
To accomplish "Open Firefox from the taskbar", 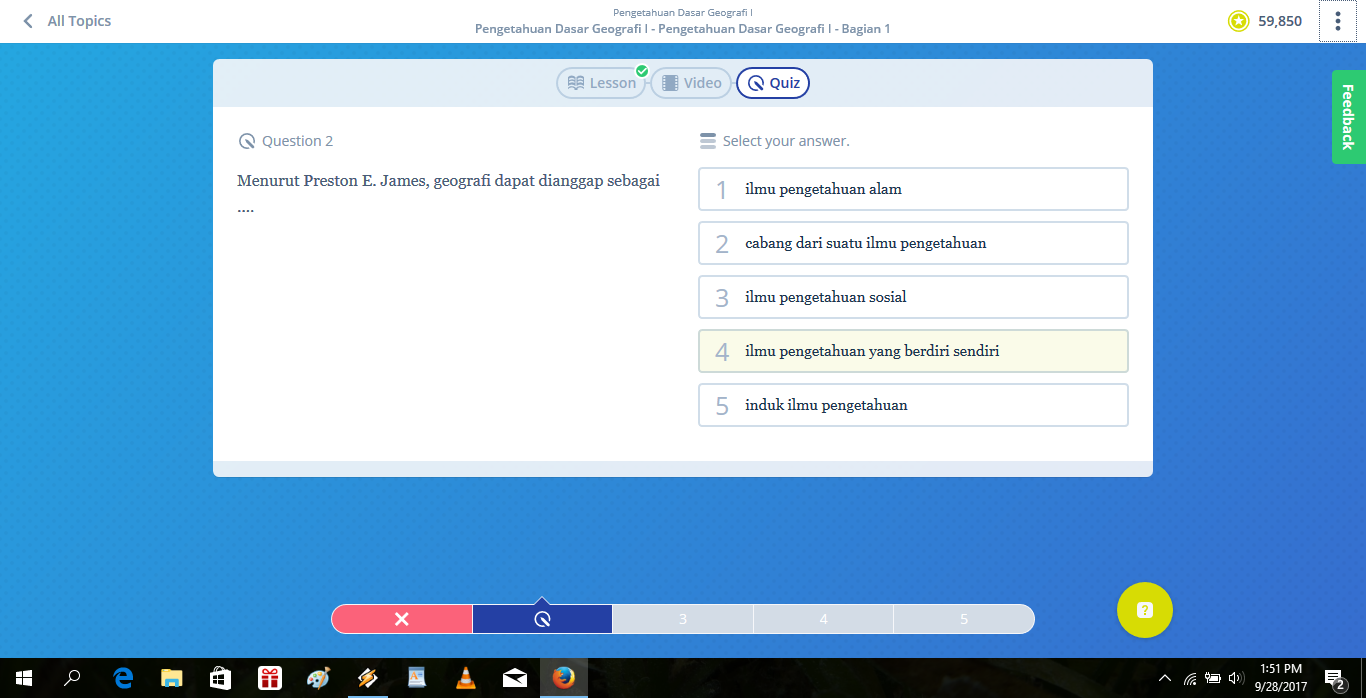I will (x=563, y=678).
